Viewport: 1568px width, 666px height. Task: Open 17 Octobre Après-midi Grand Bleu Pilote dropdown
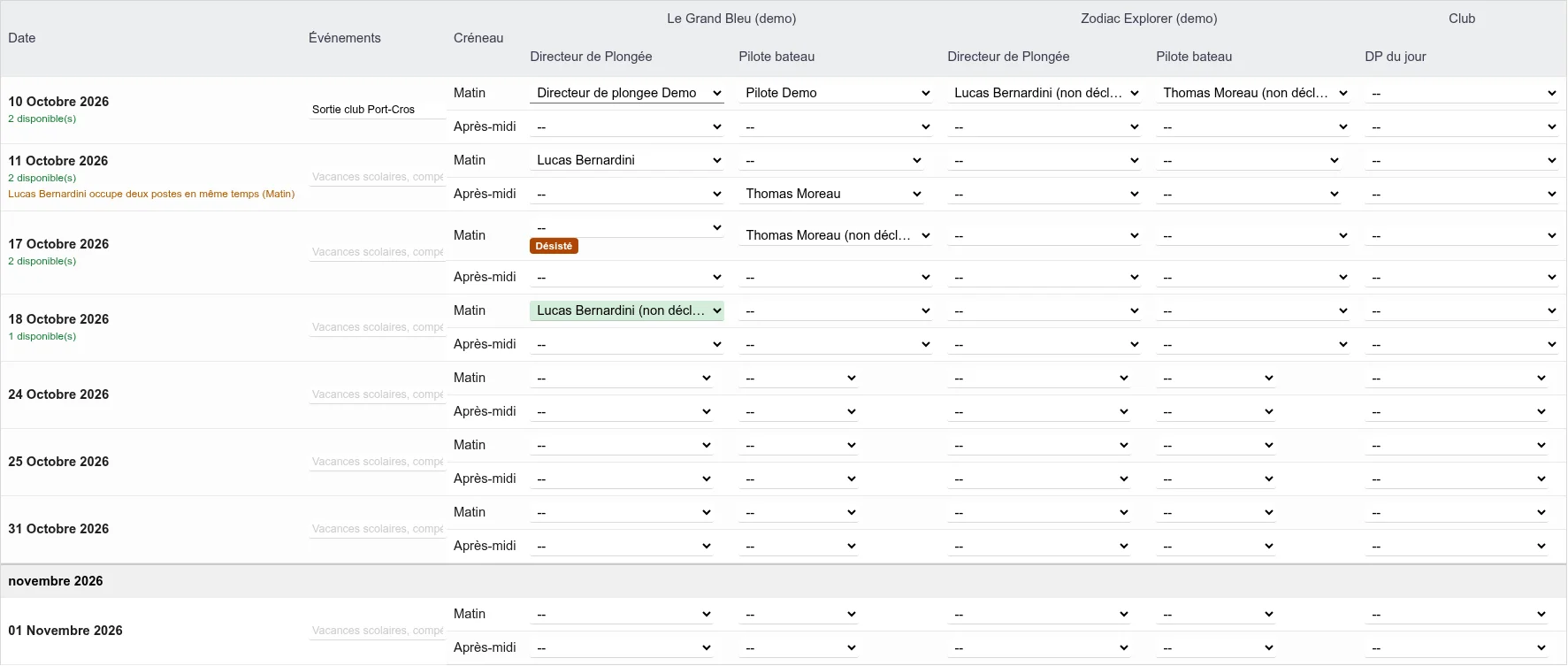click(x=836, y=277)
